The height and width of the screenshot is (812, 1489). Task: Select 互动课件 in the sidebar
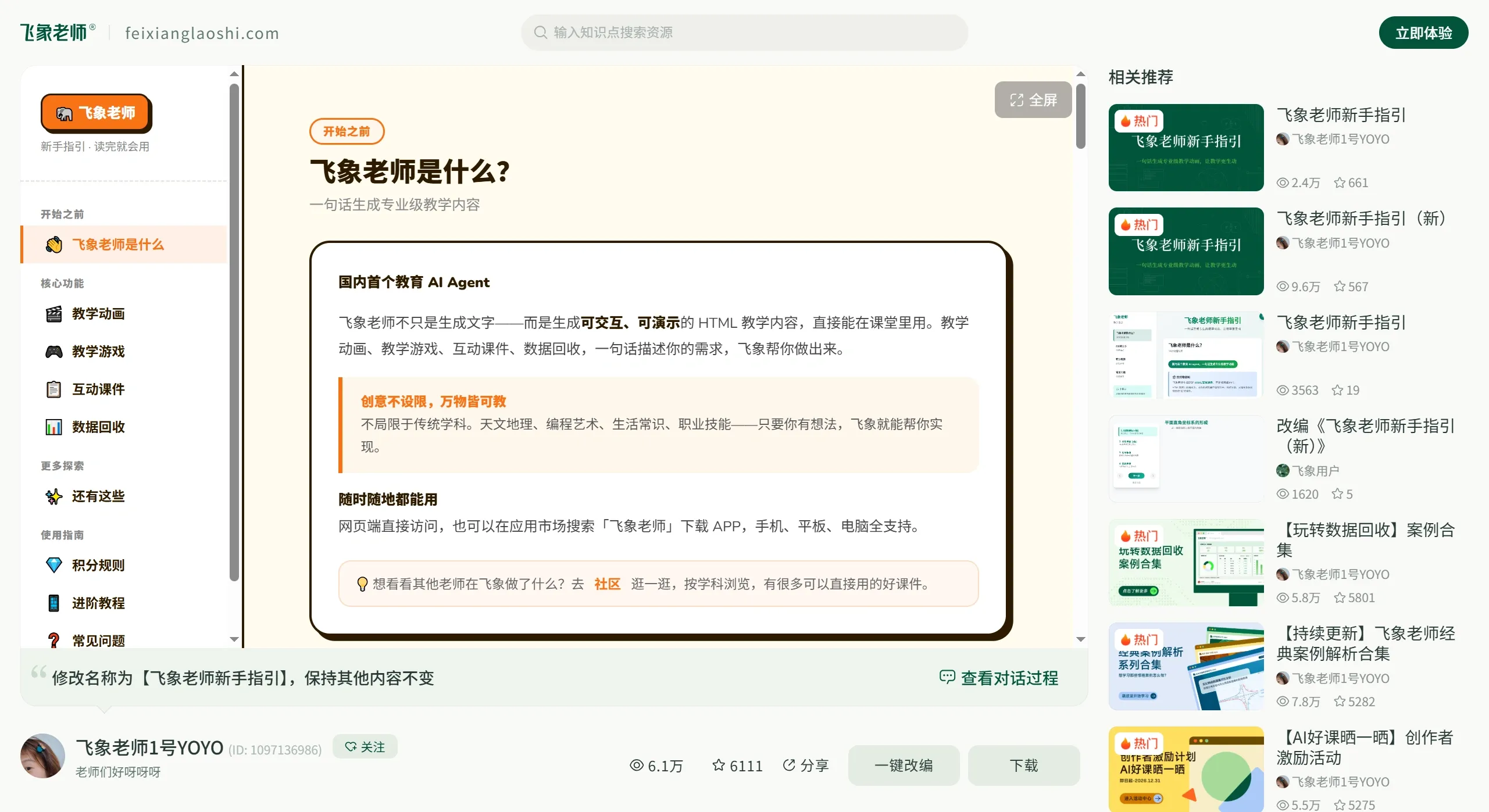pyautogui.click(x=124, y=389)
